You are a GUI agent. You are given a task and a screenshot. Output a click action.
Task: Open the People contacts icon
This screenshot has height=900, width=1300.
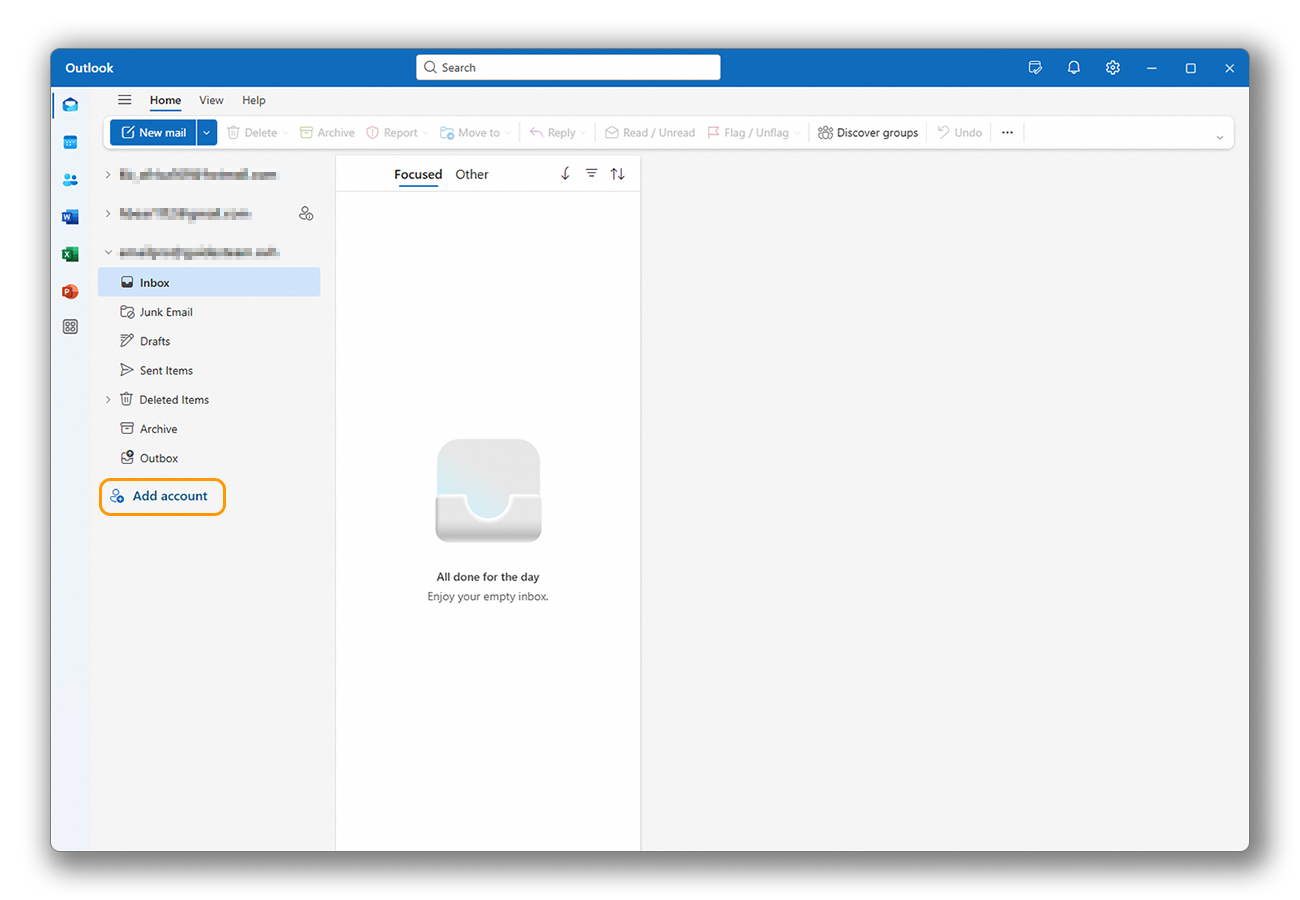click(70, 180)
